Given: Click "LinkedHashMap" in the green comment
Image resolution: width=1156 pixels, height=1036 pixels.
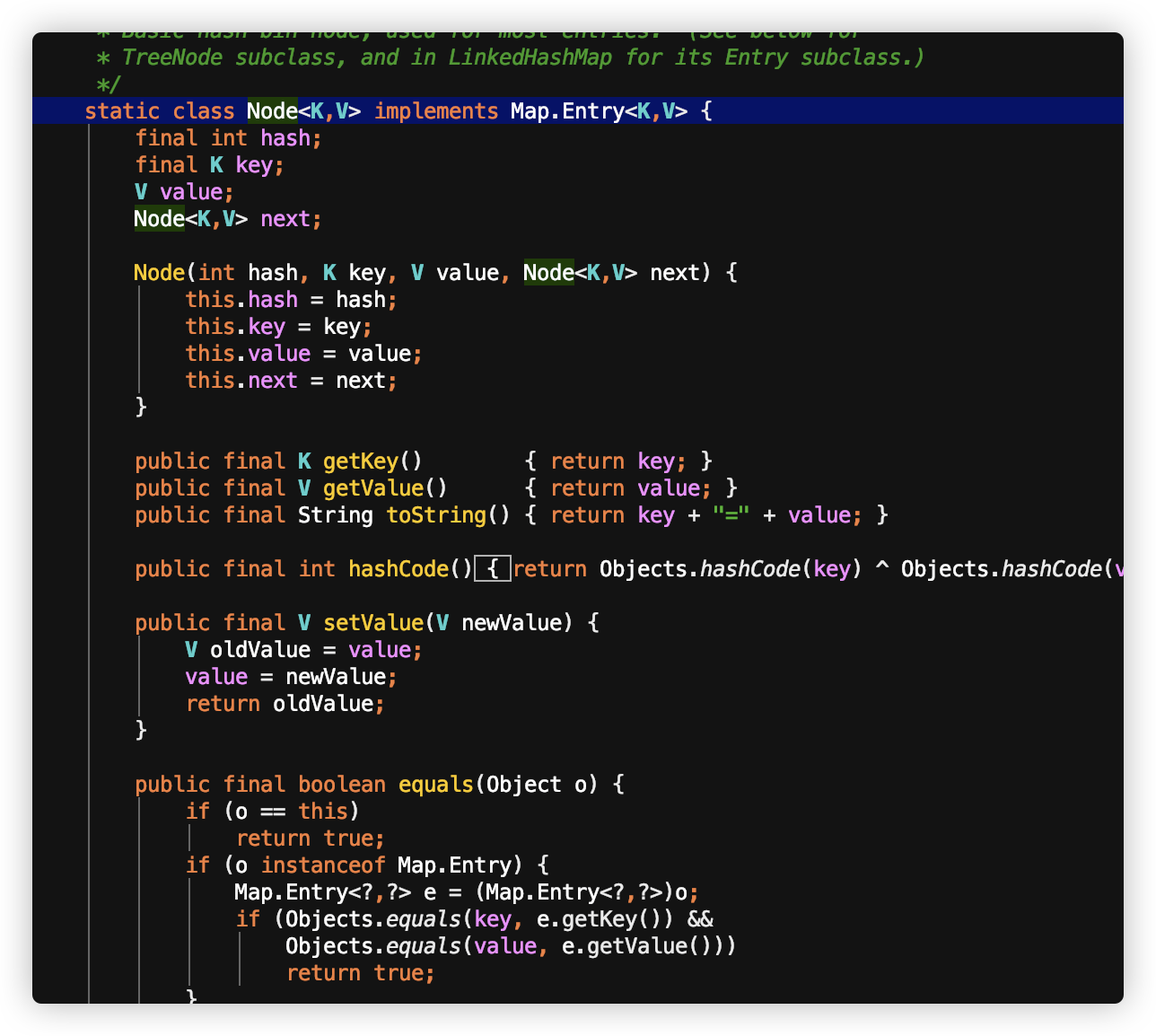Looking at the screenshot, I should pos(530,57).
